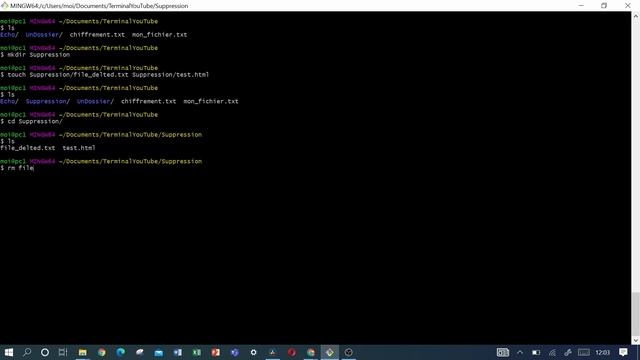The height and width of the screenshot is (360, 640).
Task: Minimize the MINGW64 terminal window
Action: point(581,5)
